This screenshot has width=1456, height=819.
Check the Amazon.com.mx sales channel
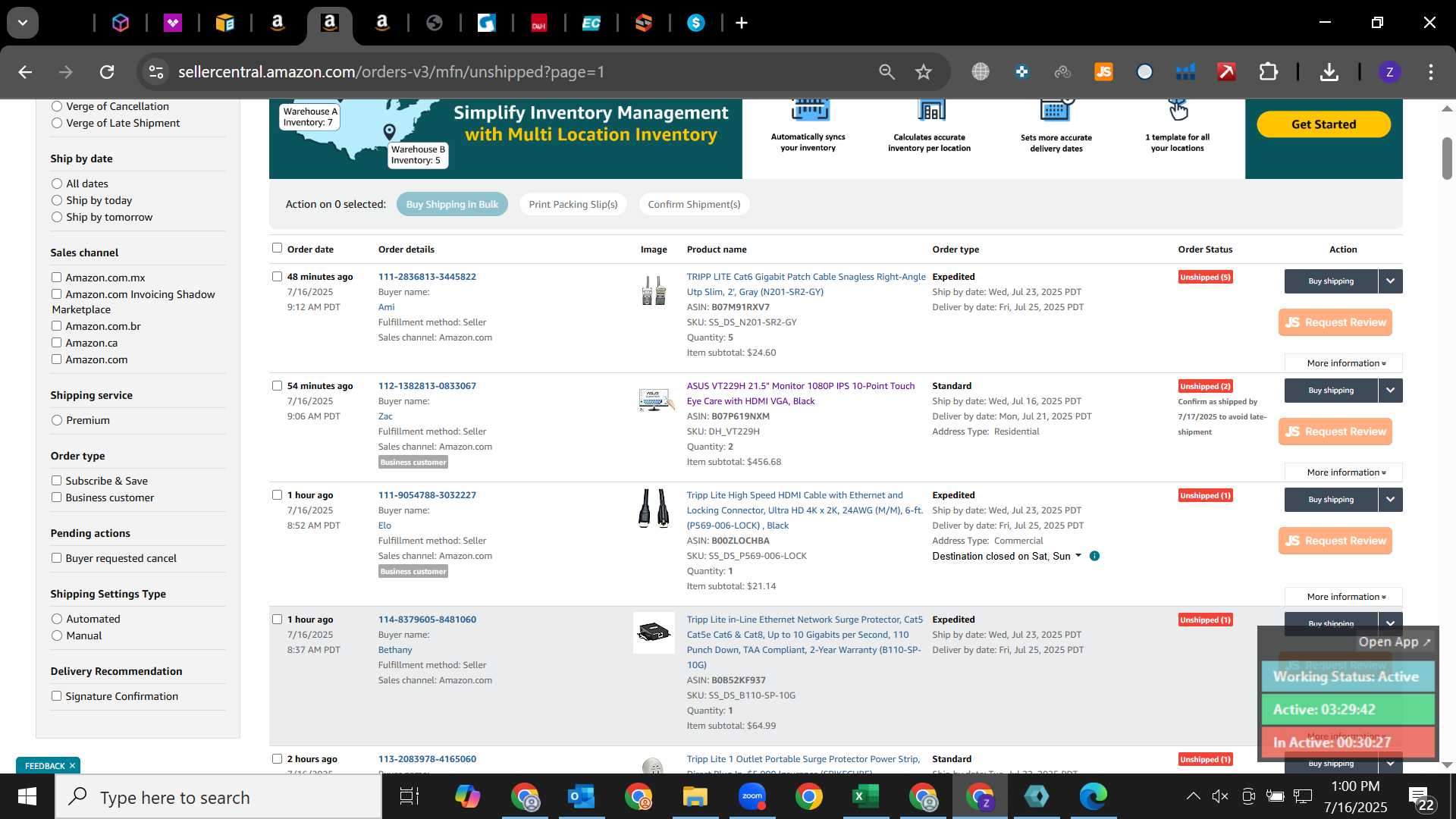(x=56, y=278)
